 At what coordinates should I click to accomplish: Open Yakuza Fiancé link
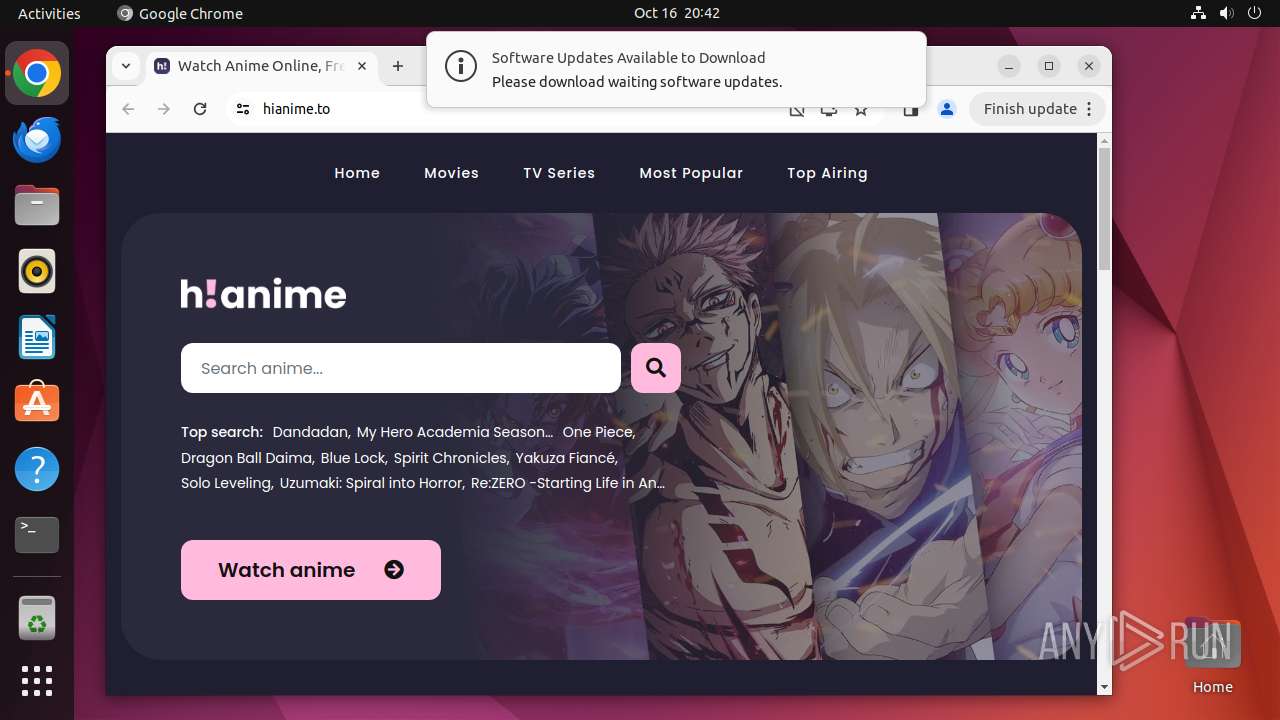(567, 458)
